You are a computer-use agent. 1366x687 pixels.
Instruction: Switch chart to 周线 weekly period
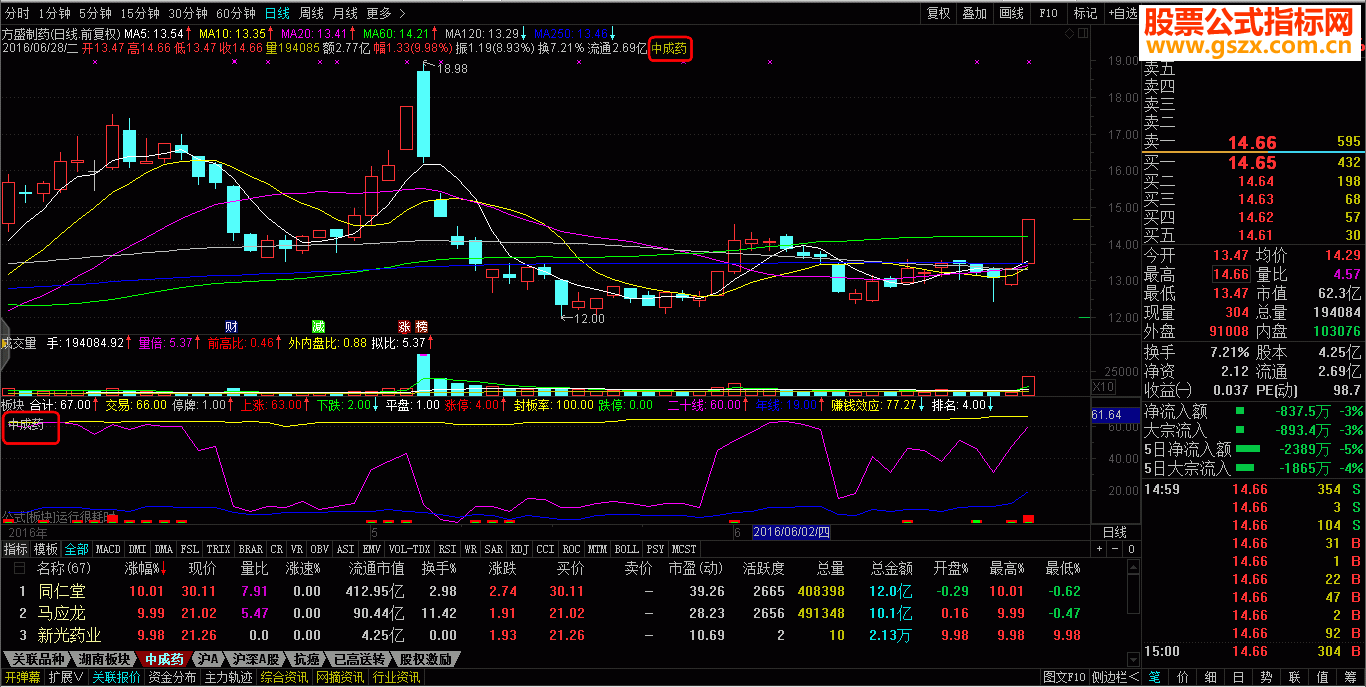pyautogui.click(x=311, y=13)
